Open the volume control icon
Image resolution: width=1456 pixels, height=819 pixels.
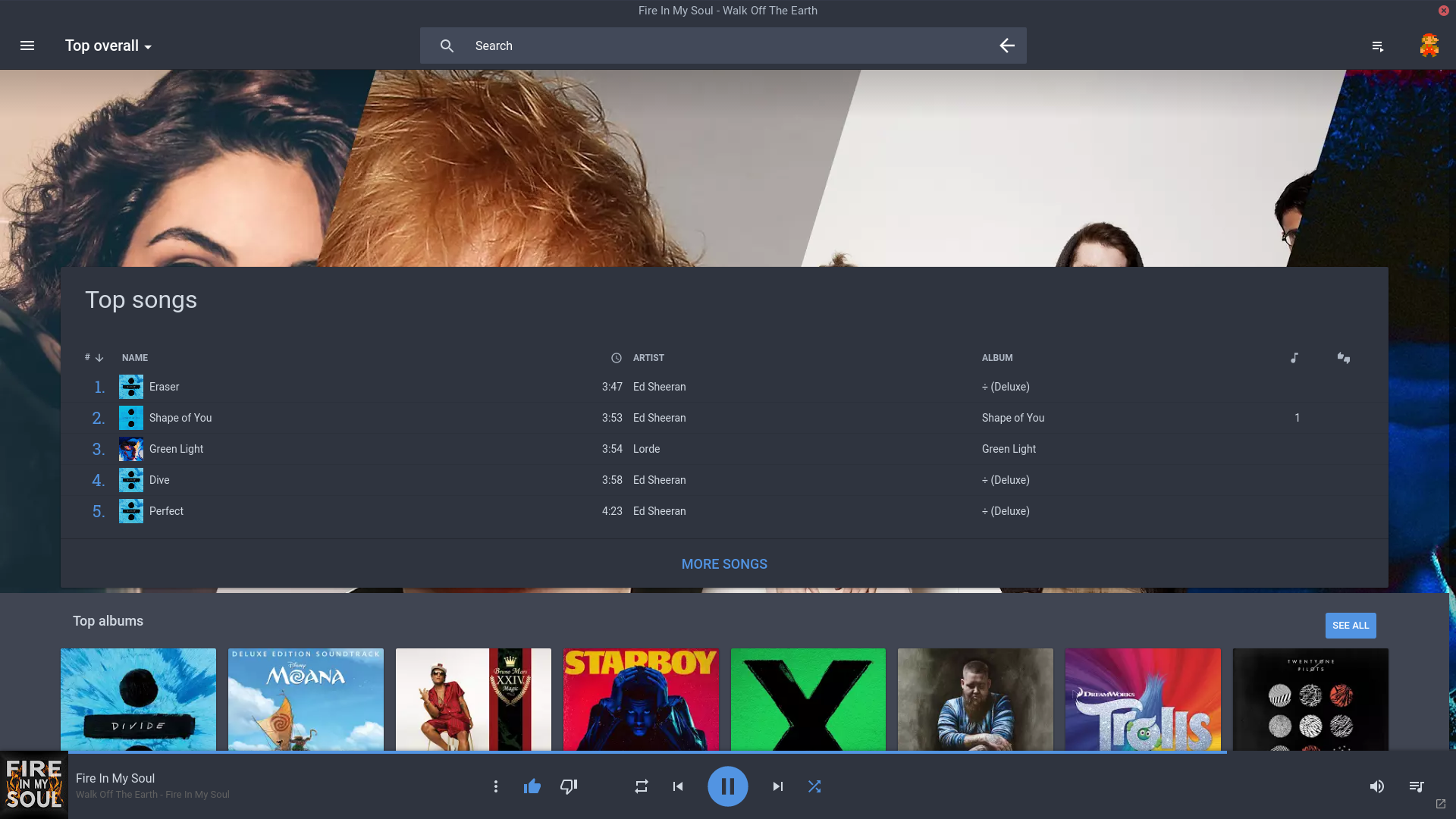point(1376,786)
